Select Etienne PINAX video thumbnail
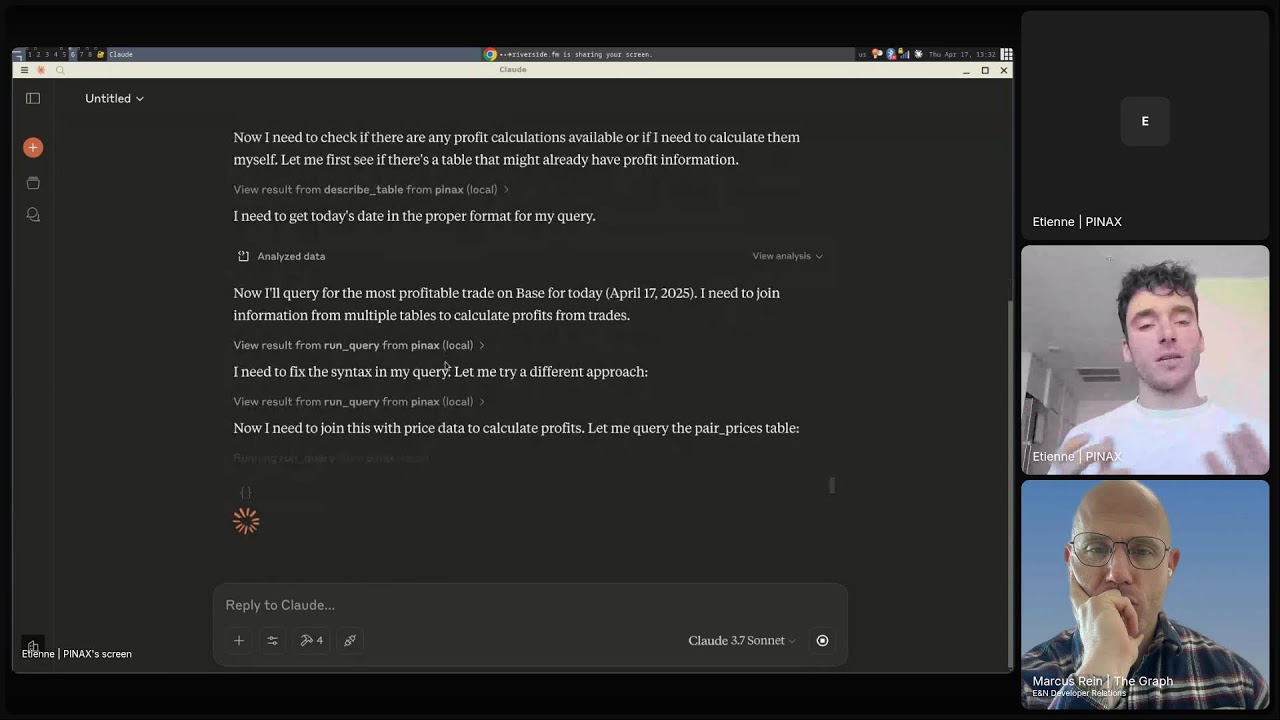Screen dimensions: 1280x720 point(1145,360)
